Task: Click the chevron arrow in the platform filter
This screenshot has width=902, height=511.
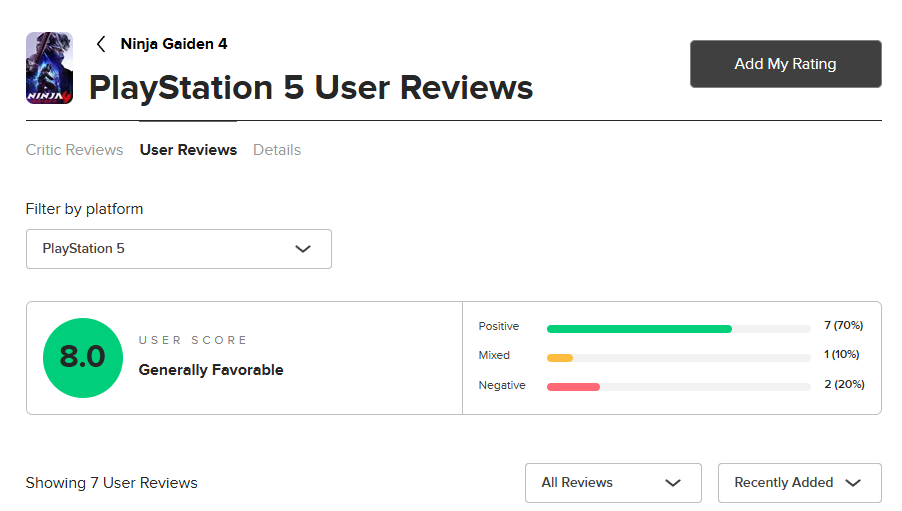Action: point(303,249)
